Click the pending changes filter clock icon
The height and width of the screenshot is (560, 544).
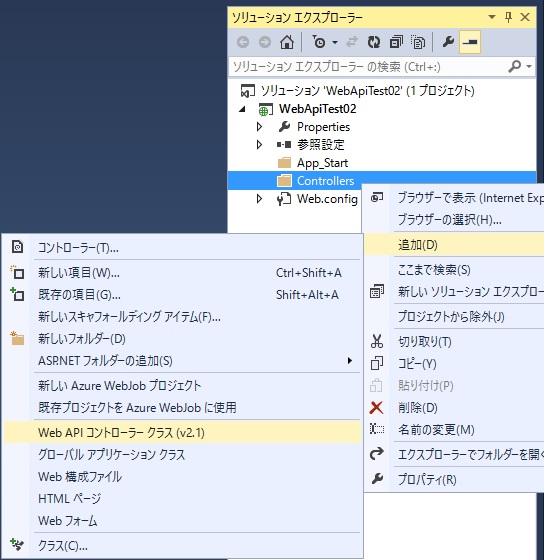[x=319, y=42]
